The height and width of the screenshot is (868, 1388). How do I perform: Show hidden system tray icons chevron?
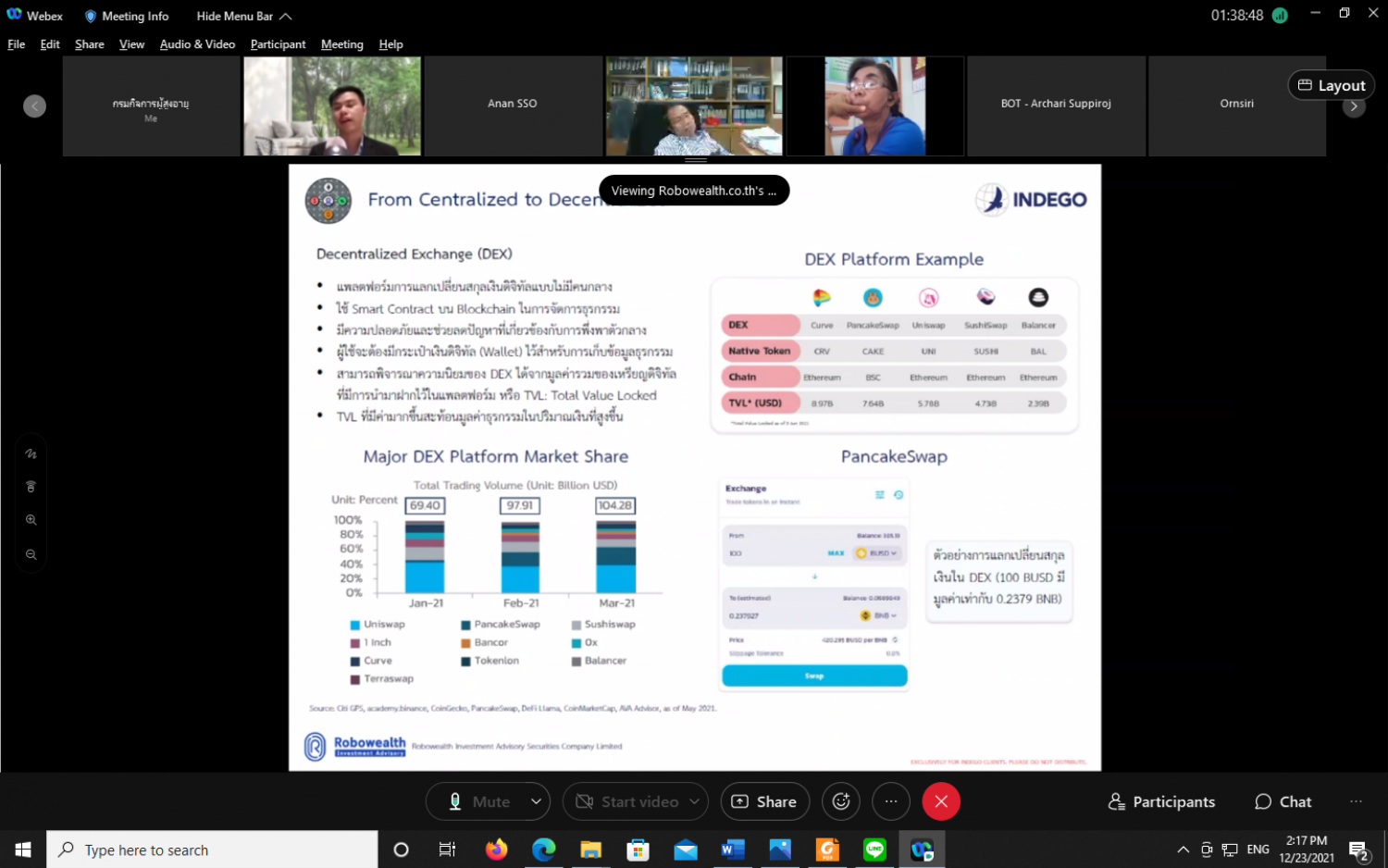[x=1183, y=849]
